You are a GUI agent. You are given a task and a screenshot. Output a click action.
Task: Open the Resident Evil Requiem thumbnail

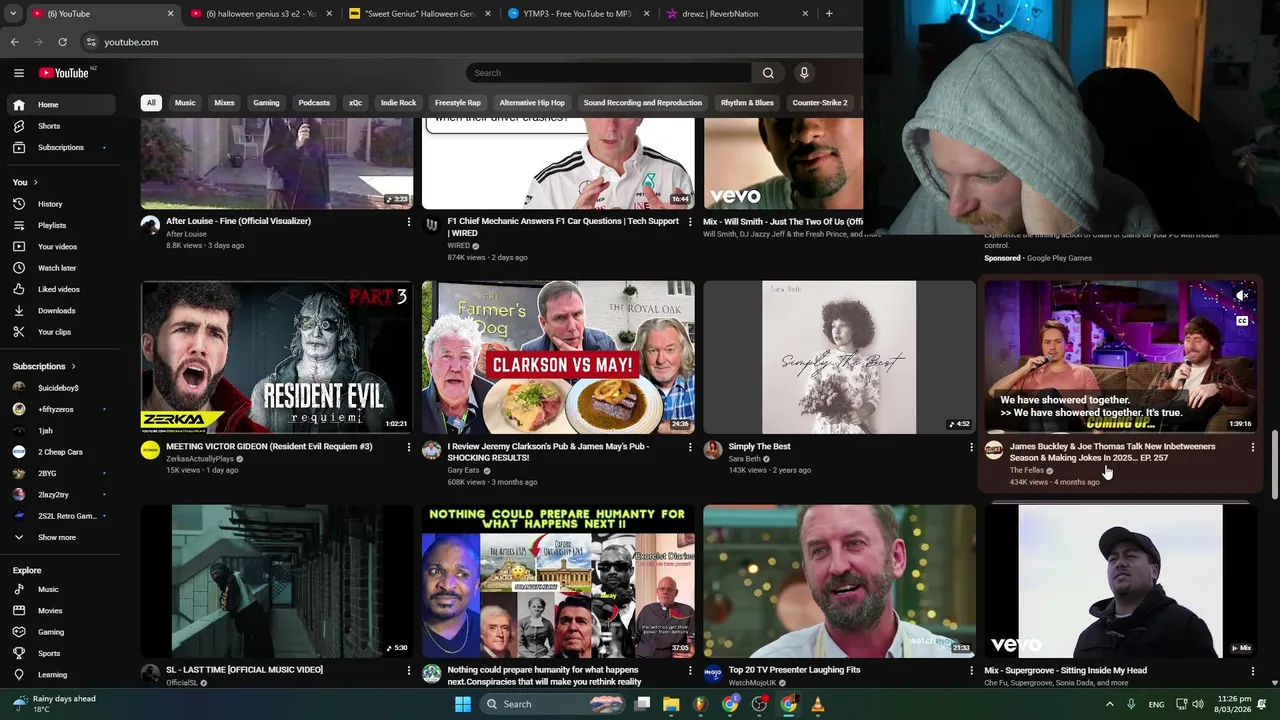pyautogui.click(x=277, y=357)
